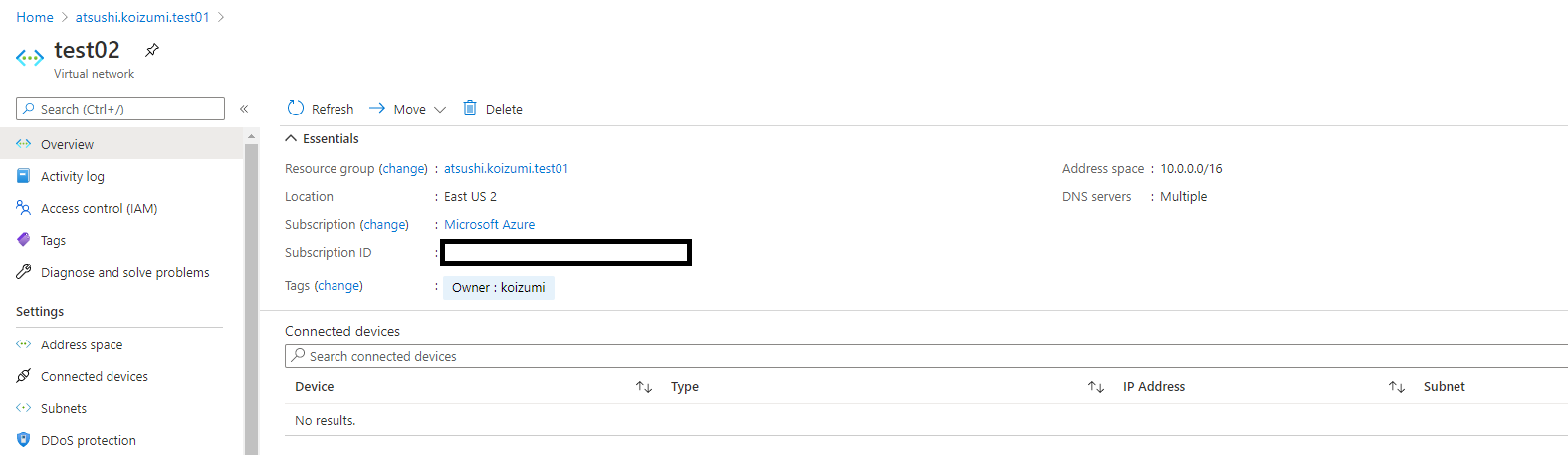Open the Tags sidebar item
The image size is (1568, 455).
point(53,240)
